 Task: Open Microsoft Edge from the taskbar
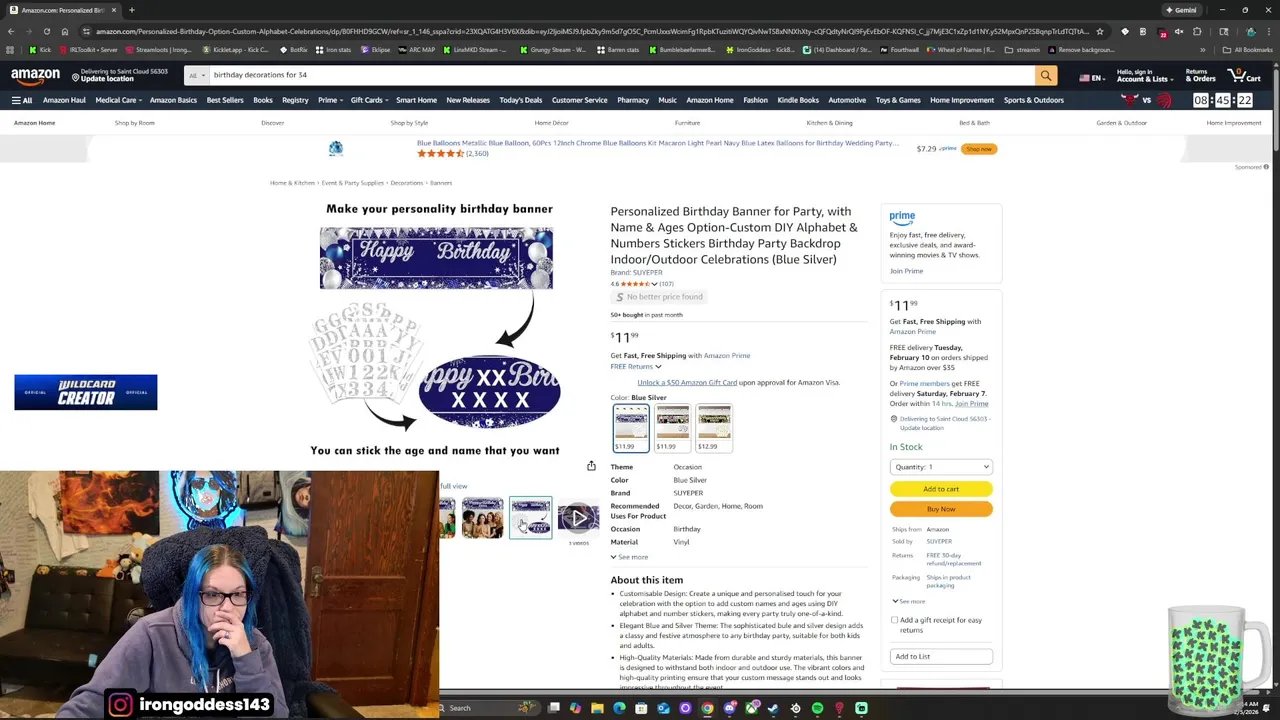pos(619,708)
